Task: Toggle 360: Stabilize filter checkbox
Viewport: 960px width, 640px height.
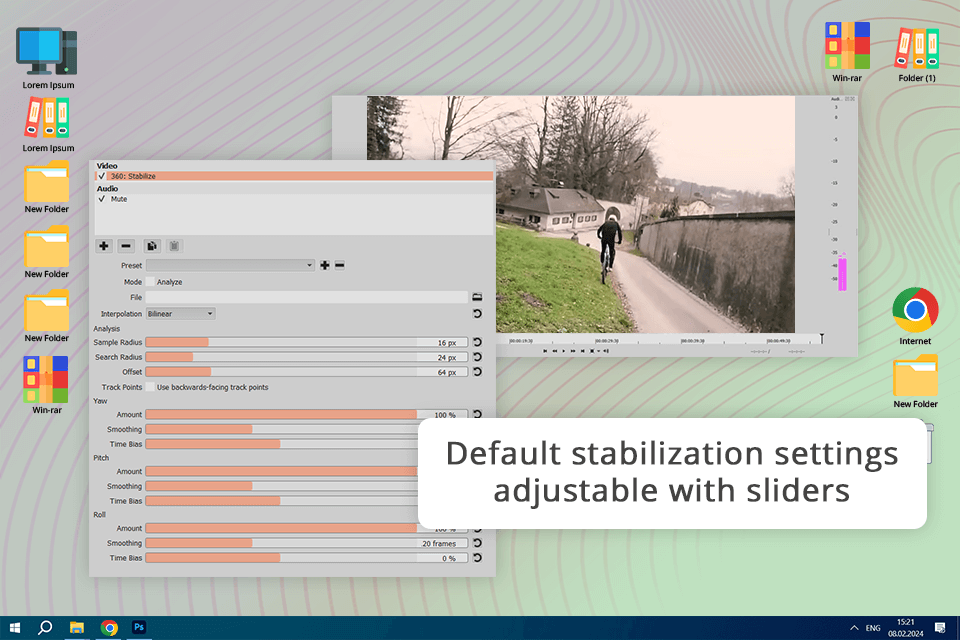Action: click(102, 176)
